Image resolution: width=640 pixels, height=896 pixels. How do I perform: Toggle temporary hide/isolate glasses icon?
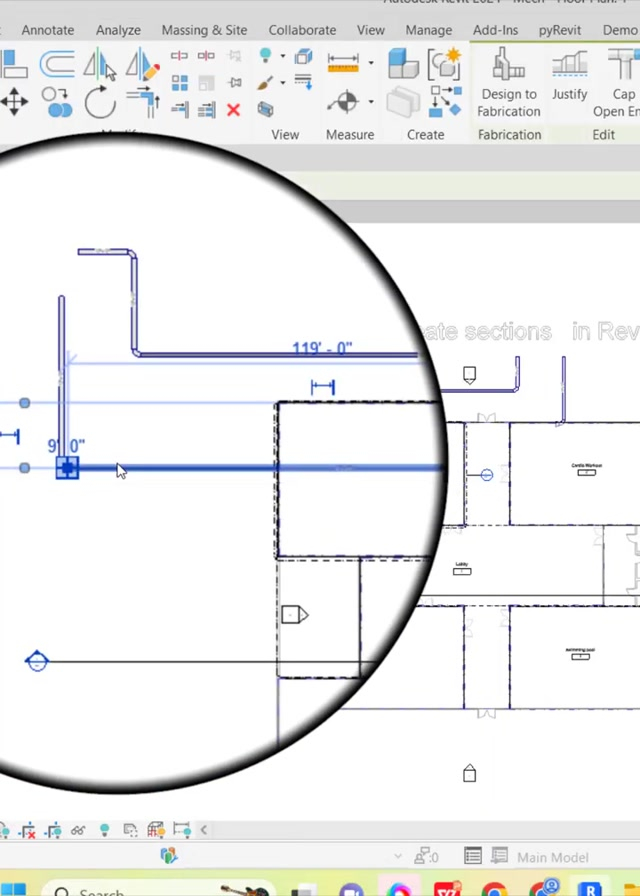click(x=78, y=830)
